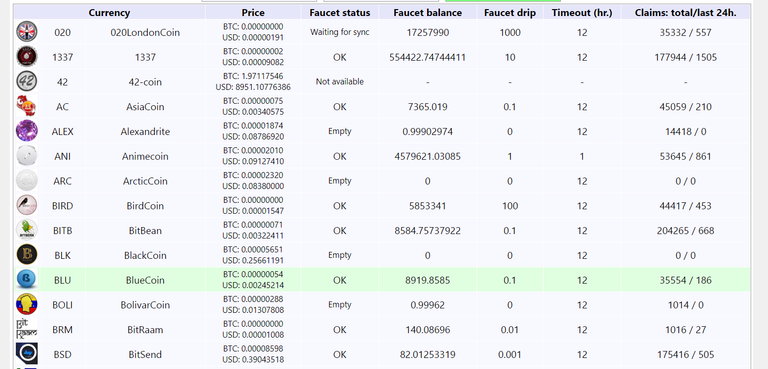Open the Animecoin currency name link
The image size is (768, 369).
(145, 156)
